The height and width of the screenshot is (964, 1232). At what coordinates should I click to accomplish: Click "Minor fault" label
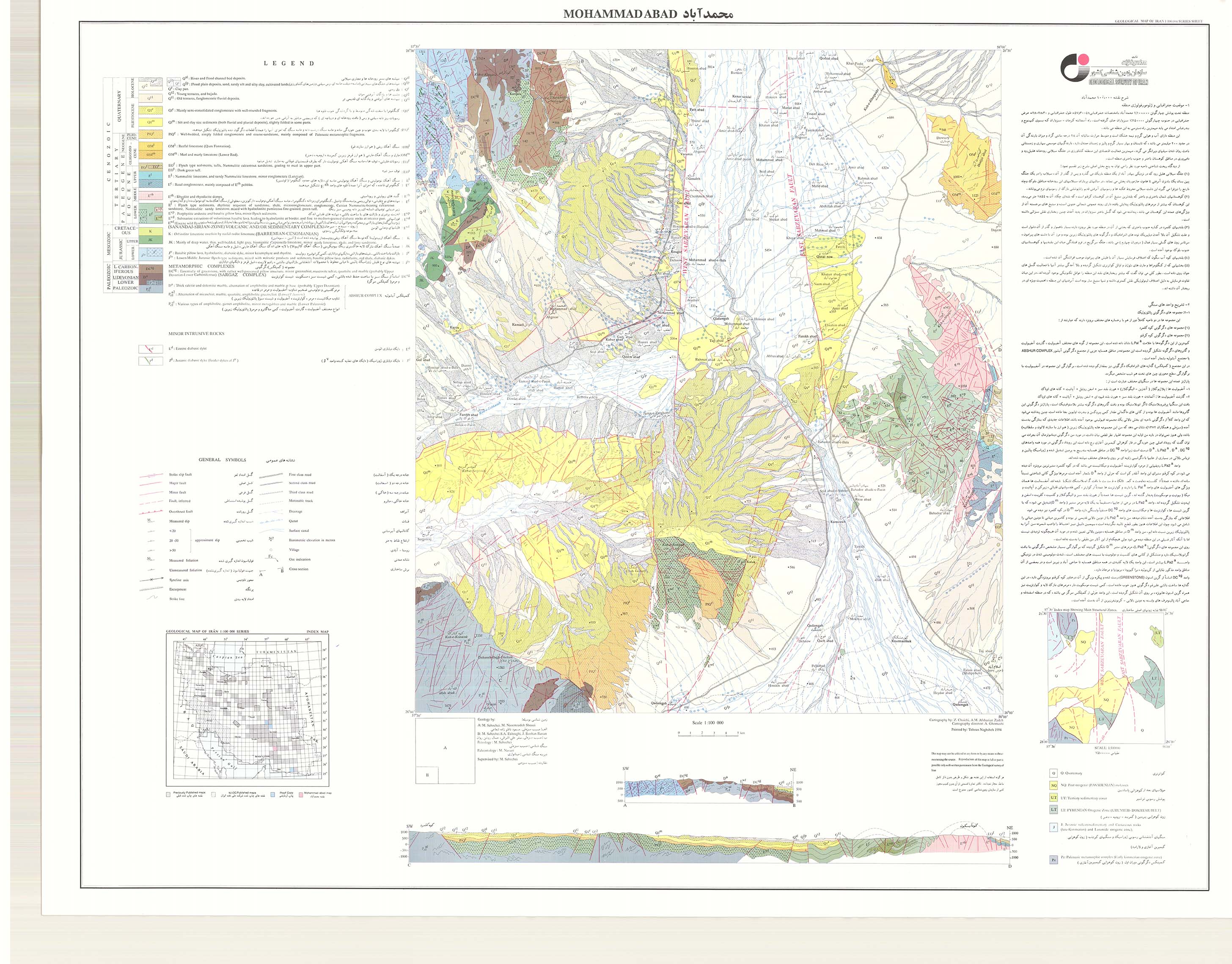(x=177, y=493)
